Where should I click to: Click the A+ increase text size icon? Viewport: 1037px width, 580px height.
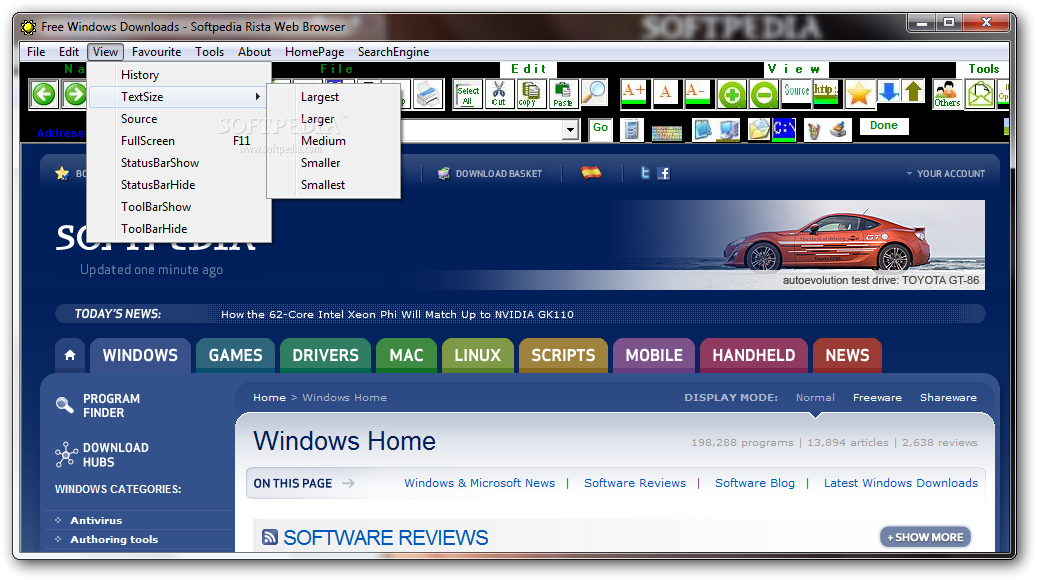[634, 93]
